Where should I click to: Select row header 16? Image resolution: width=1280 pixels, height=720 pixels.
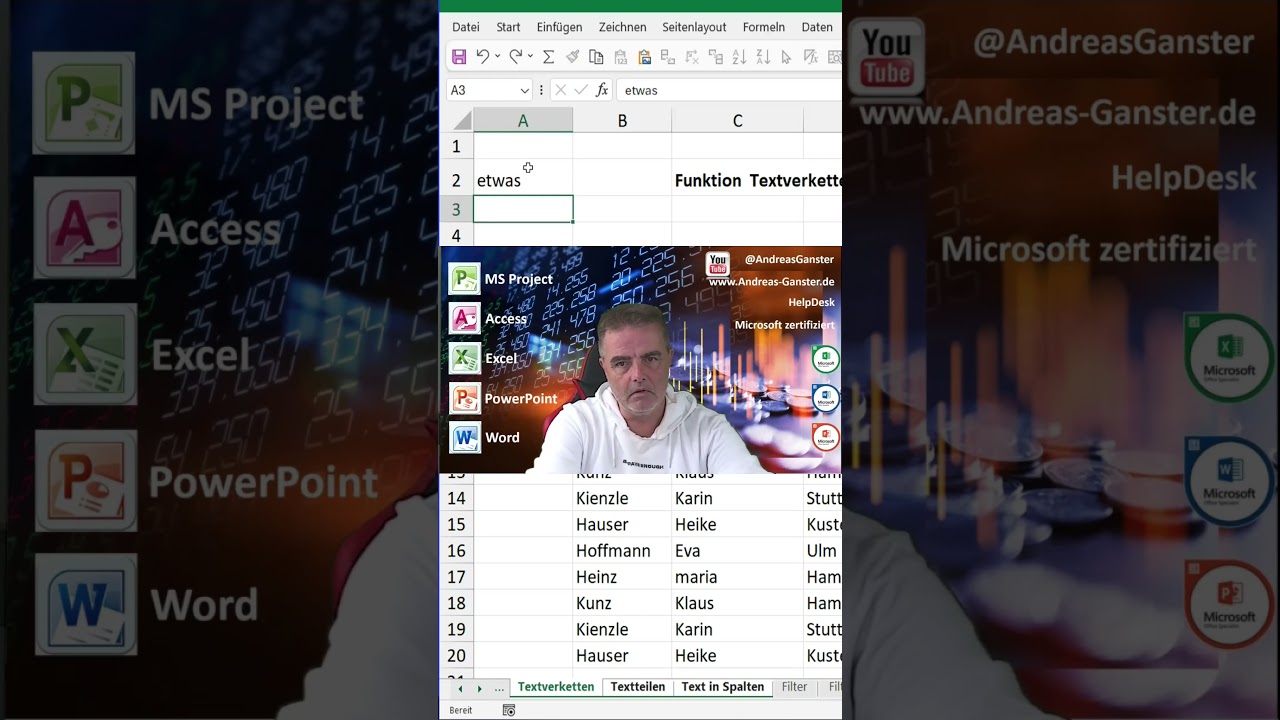(x=456, y=551)
